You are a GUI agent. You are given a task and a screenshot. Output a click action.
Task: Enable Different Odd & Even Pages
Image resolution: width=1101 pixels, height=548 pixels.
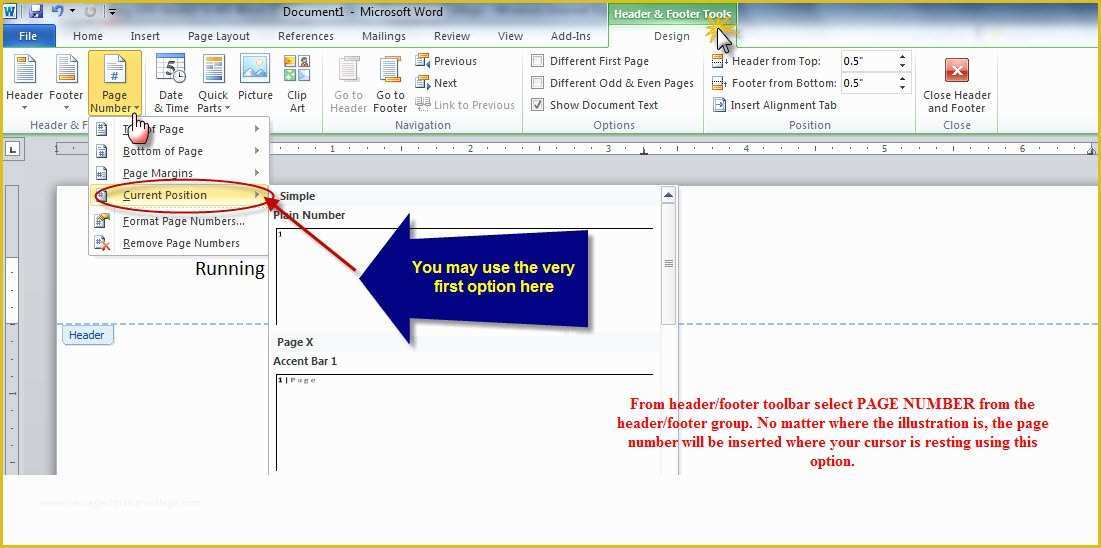pyautogui.click(x=538, y=83)
